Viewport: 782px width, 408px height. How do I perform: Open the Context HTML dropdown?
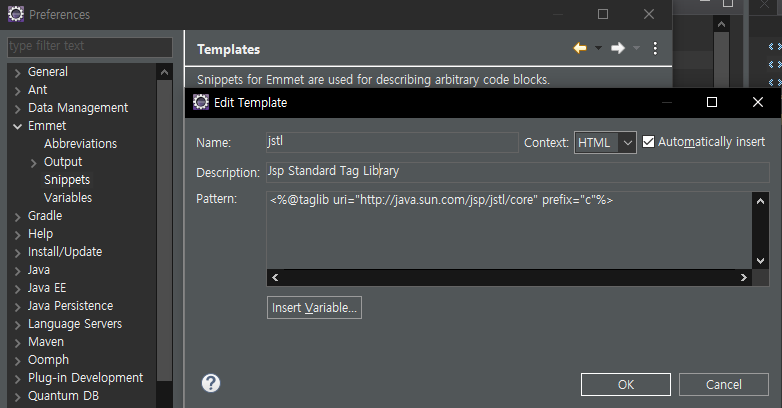(605, 143)
